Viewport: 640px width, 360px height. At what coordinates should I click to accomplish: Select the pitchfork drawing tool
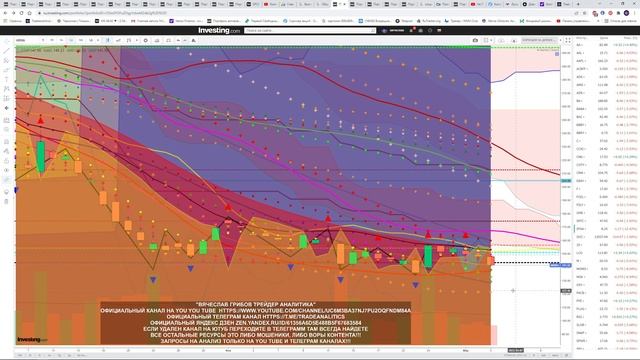coord(7,60)
